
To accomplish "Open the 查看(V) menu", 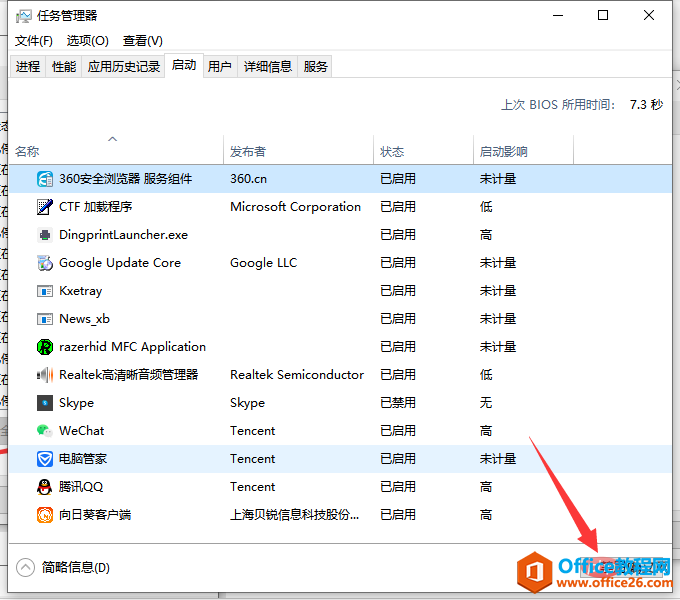I will point(143,41).
